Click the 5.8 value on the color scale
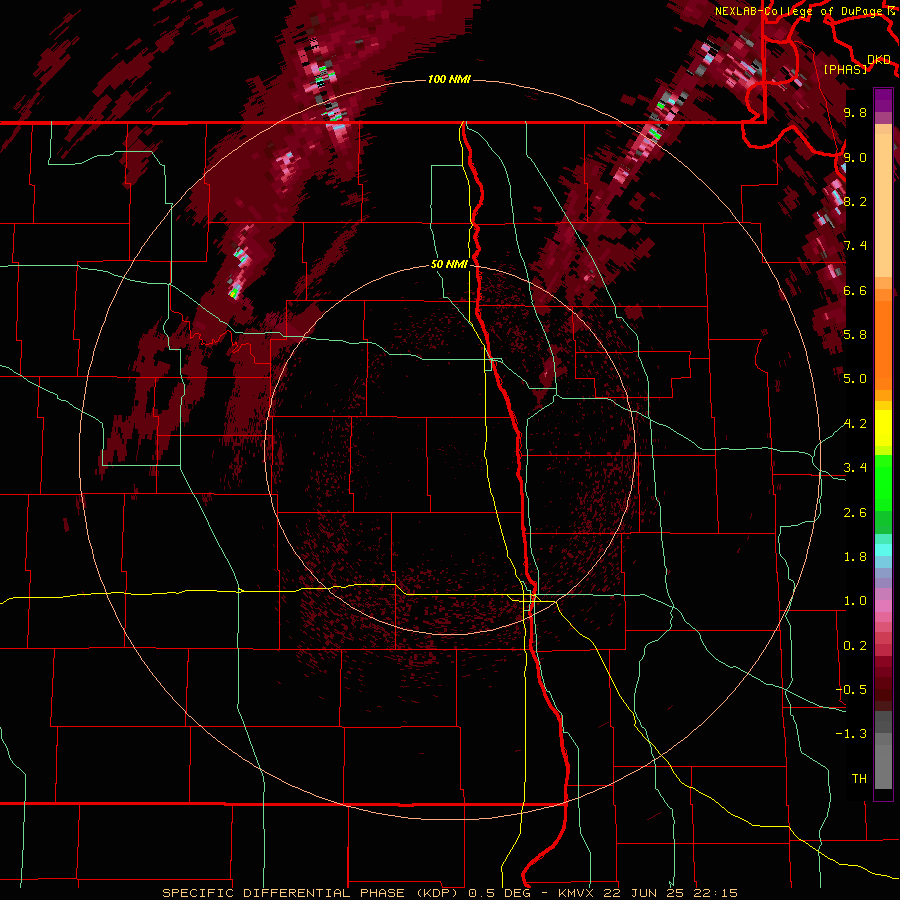This screenshot has height=900, width=900. pyautogui.click(x=855, y=335)
